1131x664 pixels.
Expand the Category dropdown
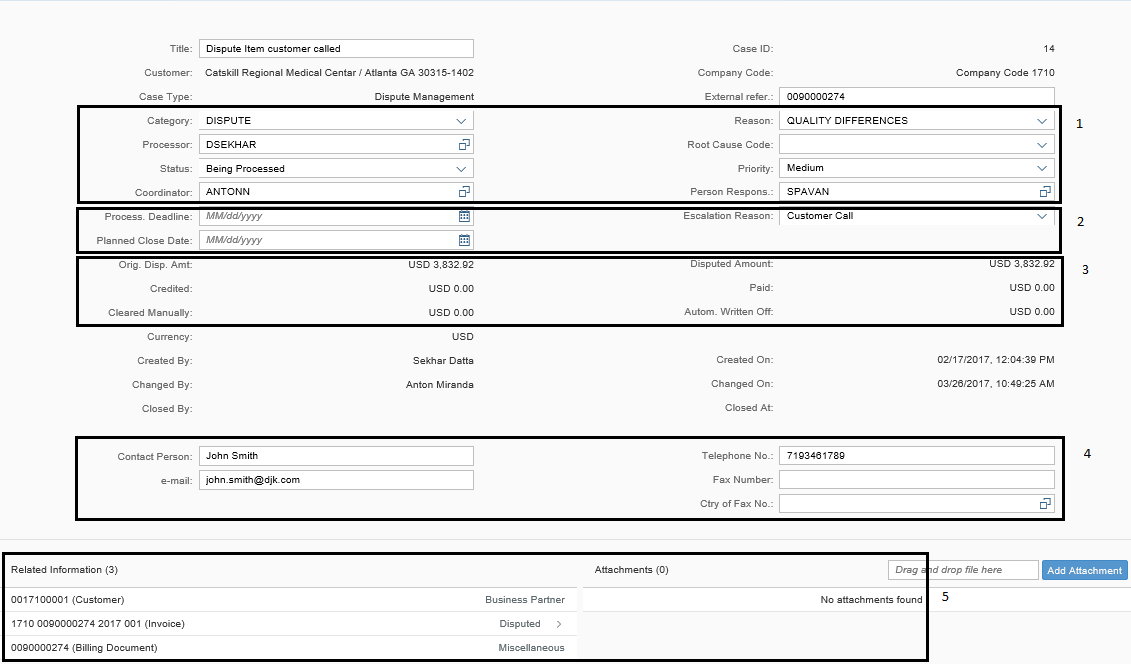461,121
